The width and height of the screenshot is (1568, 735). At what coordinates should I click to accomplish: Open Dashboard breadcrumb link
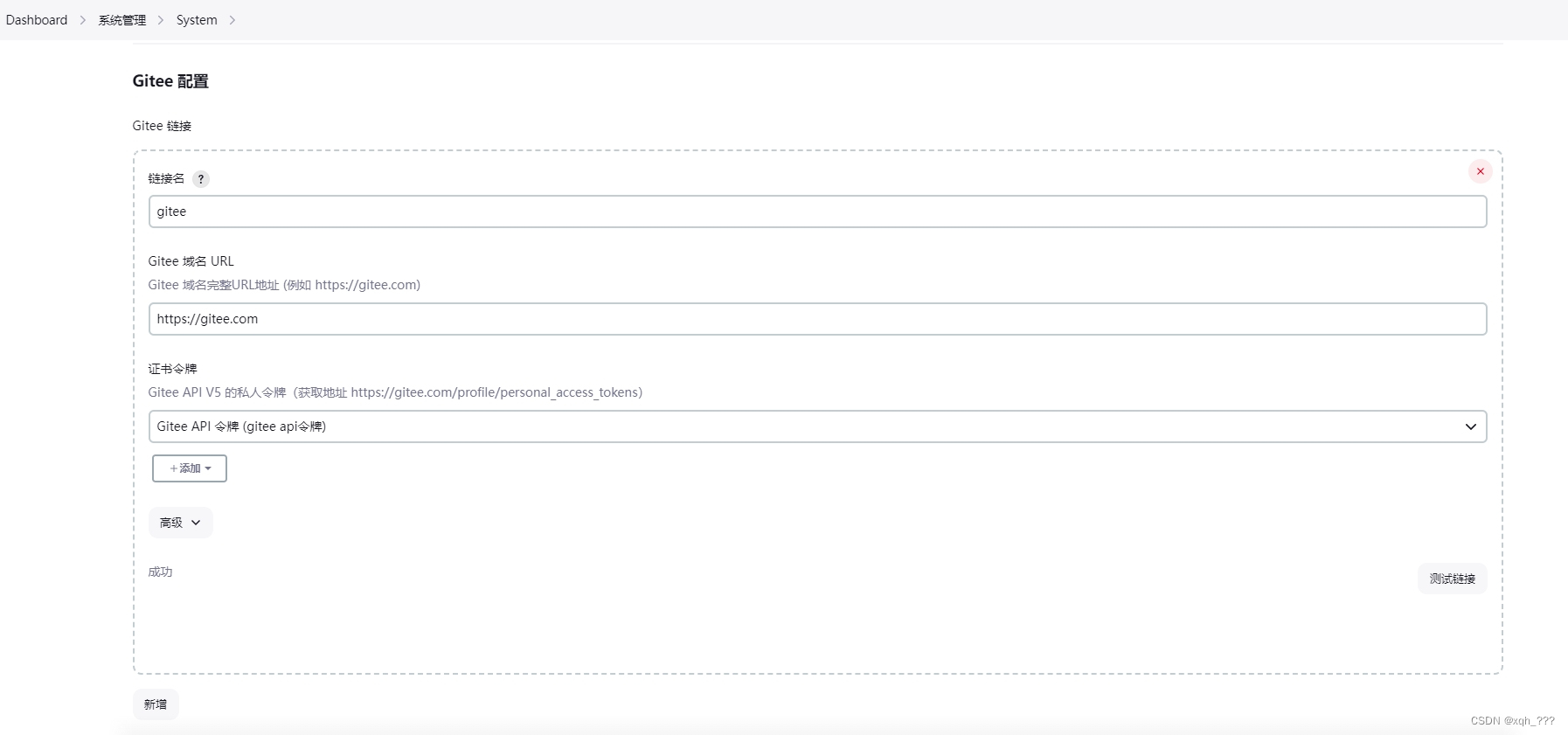[37, 20]
